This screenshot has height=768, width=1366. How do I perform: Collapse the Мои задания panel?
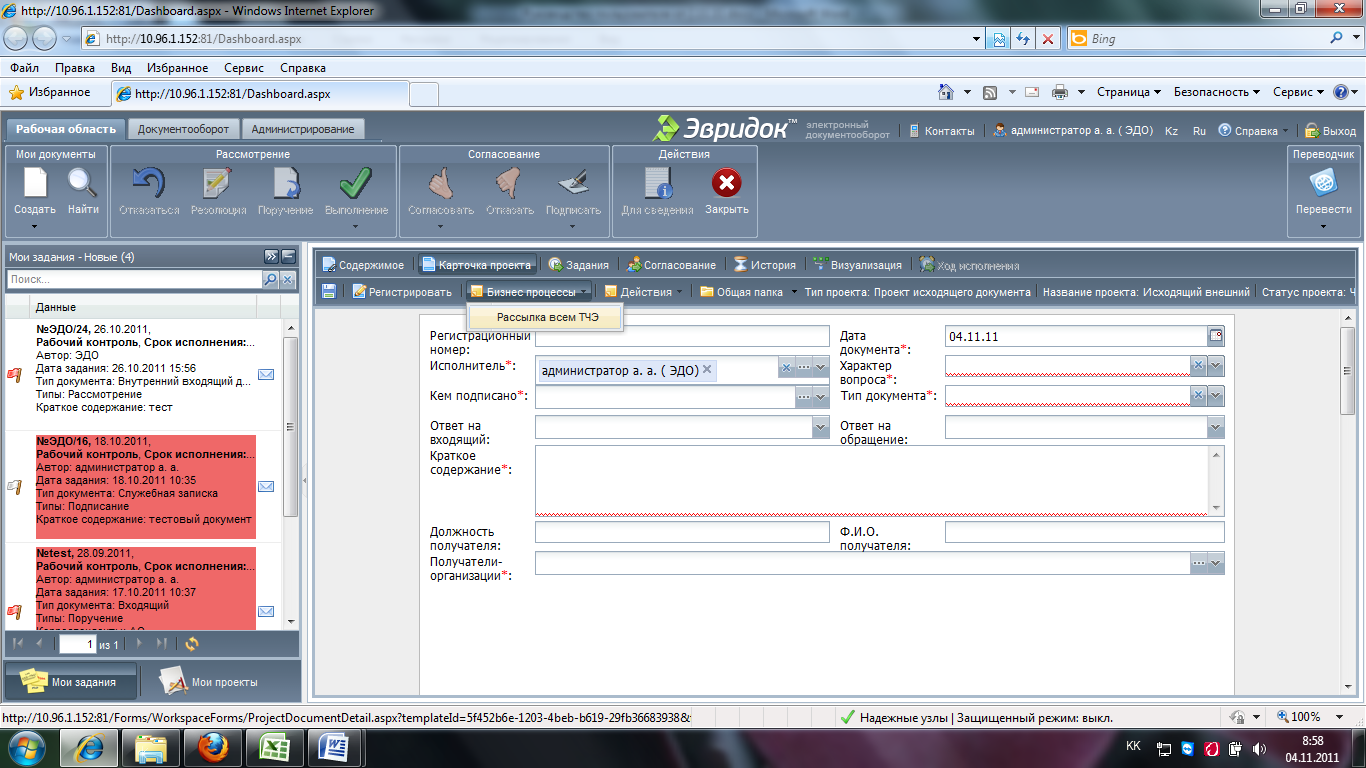click(x=288, y=257)
